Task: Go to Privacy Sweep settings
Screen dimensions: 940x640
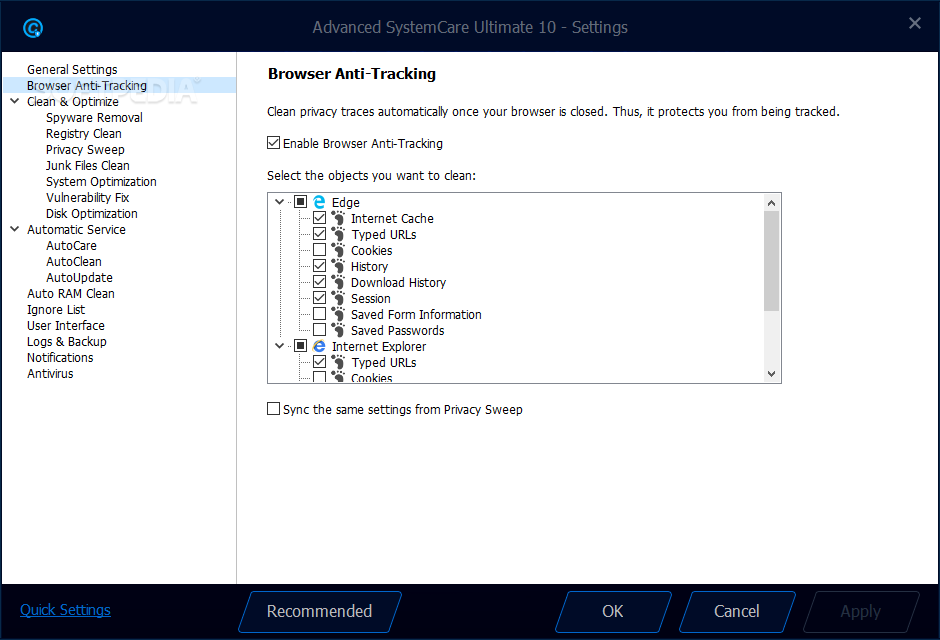Action: (85, 149)
